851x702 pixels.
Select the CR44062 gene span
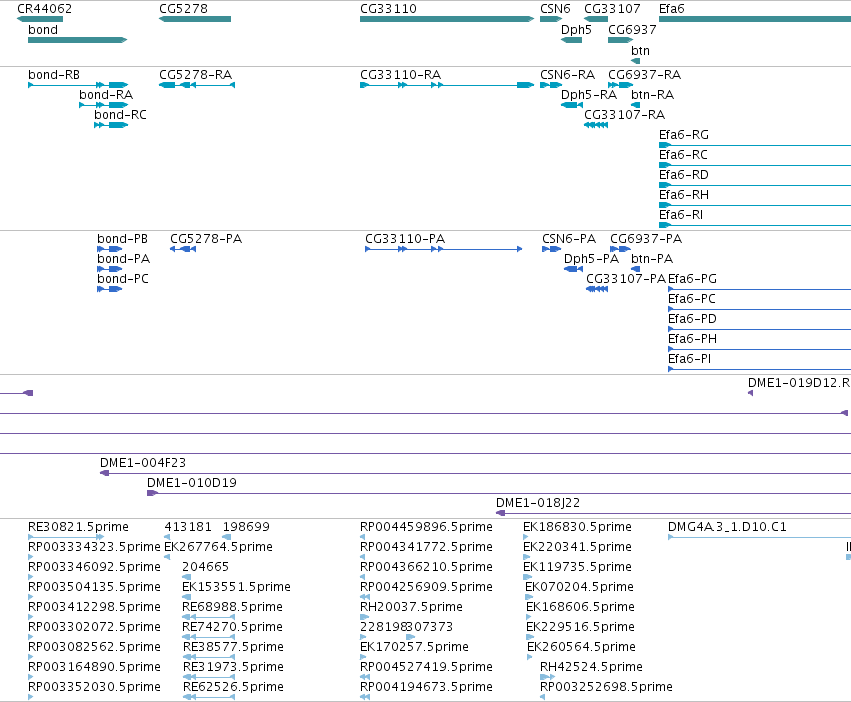40,19
